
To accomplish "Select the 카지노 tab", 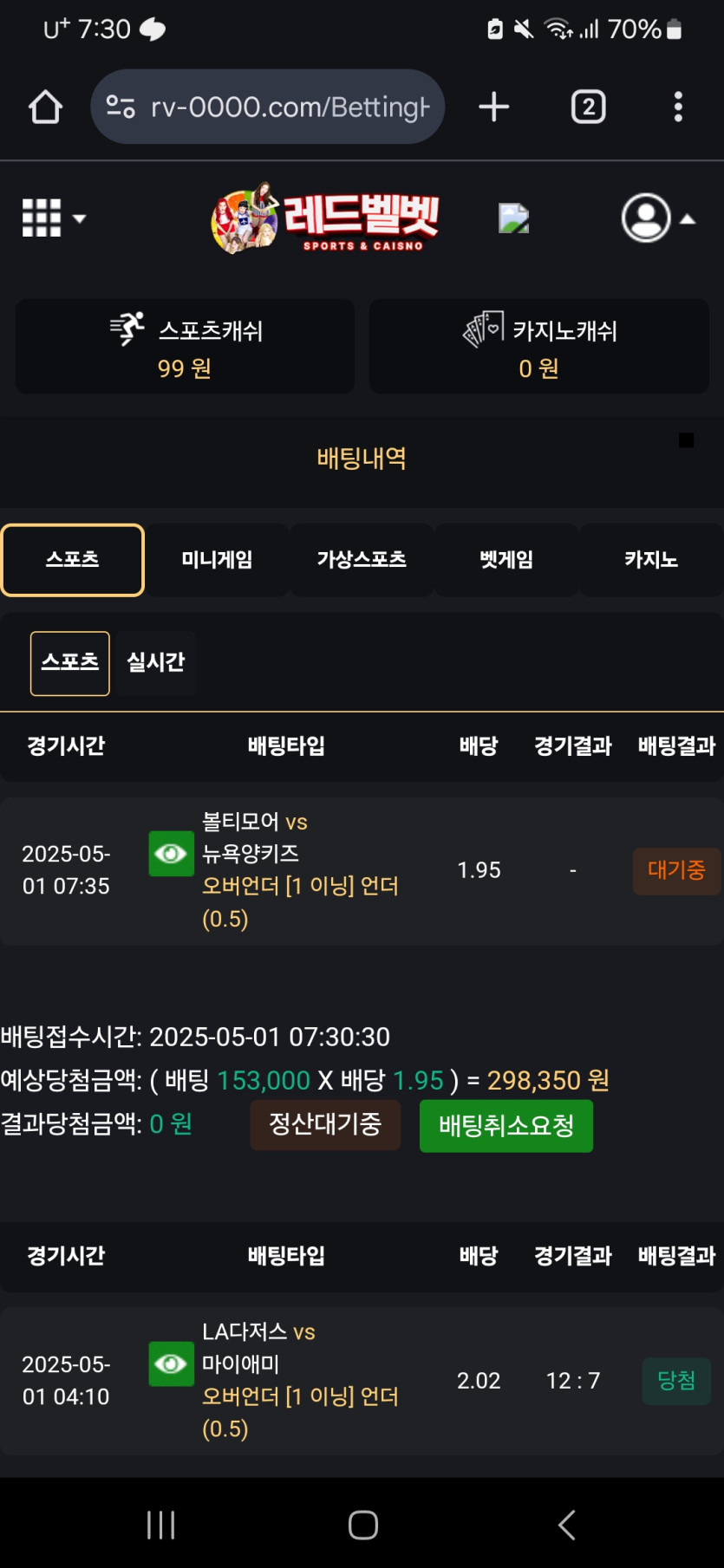I will click(x=651, y=560).
